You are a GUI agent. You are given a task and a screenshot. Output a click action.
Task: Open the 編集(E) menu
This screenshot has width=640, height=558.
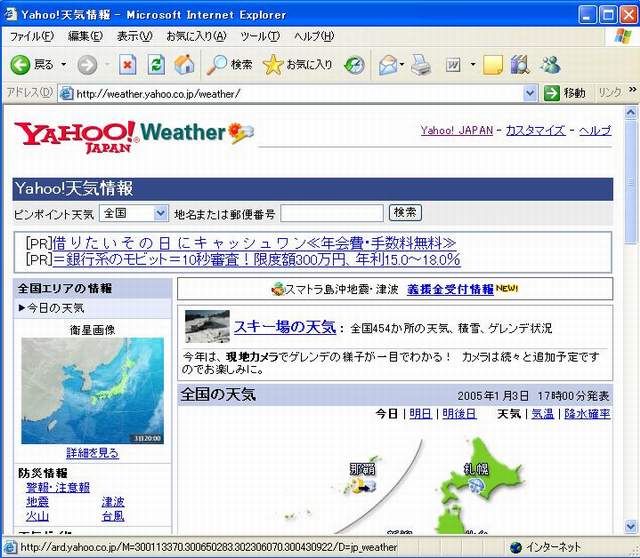(x=85, y=36)
